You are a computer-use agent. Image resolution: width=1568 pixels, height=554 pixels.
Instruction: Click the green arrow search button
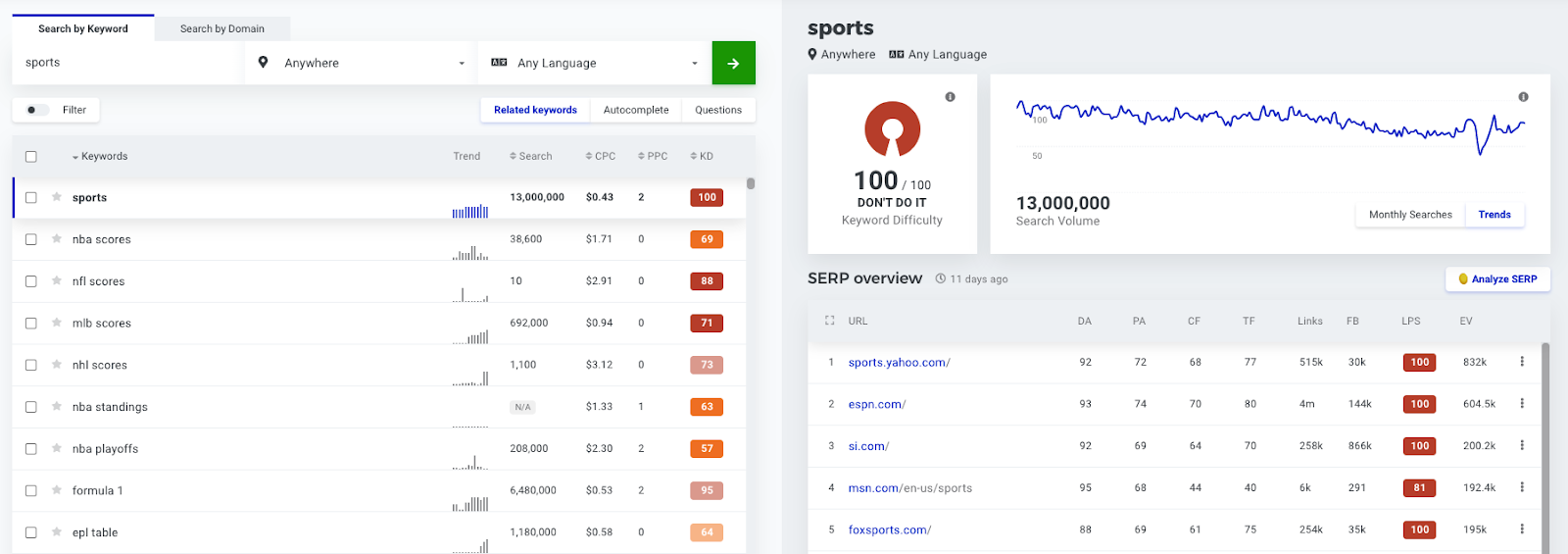(x=733, y=63)
